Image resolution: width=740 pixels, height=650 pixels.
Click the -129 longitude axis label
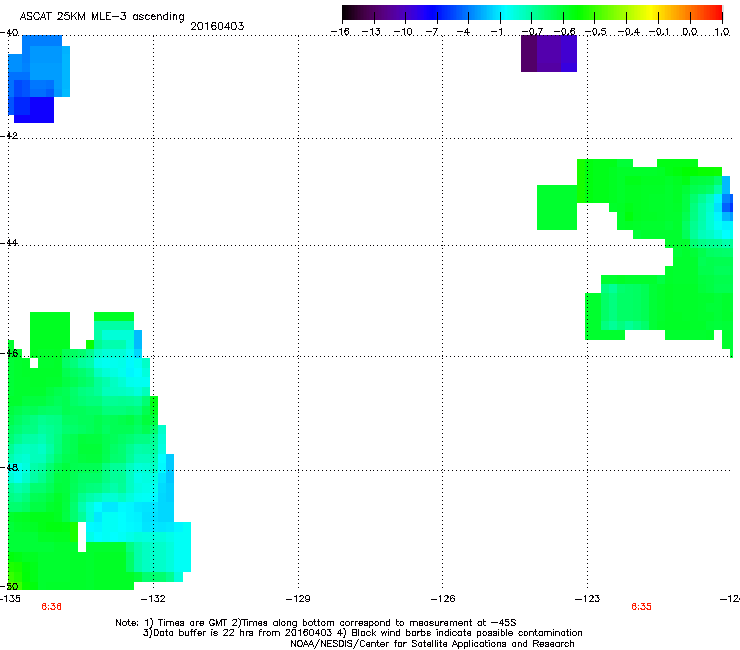point(298,599)
